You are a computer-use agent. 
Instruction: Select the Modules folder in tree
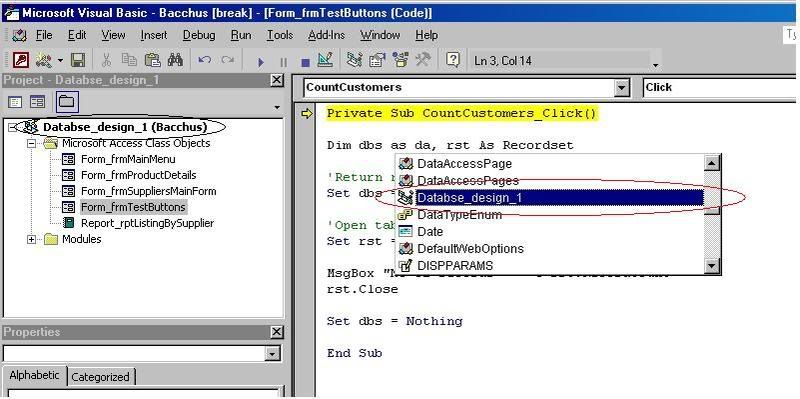coord(81,239)
